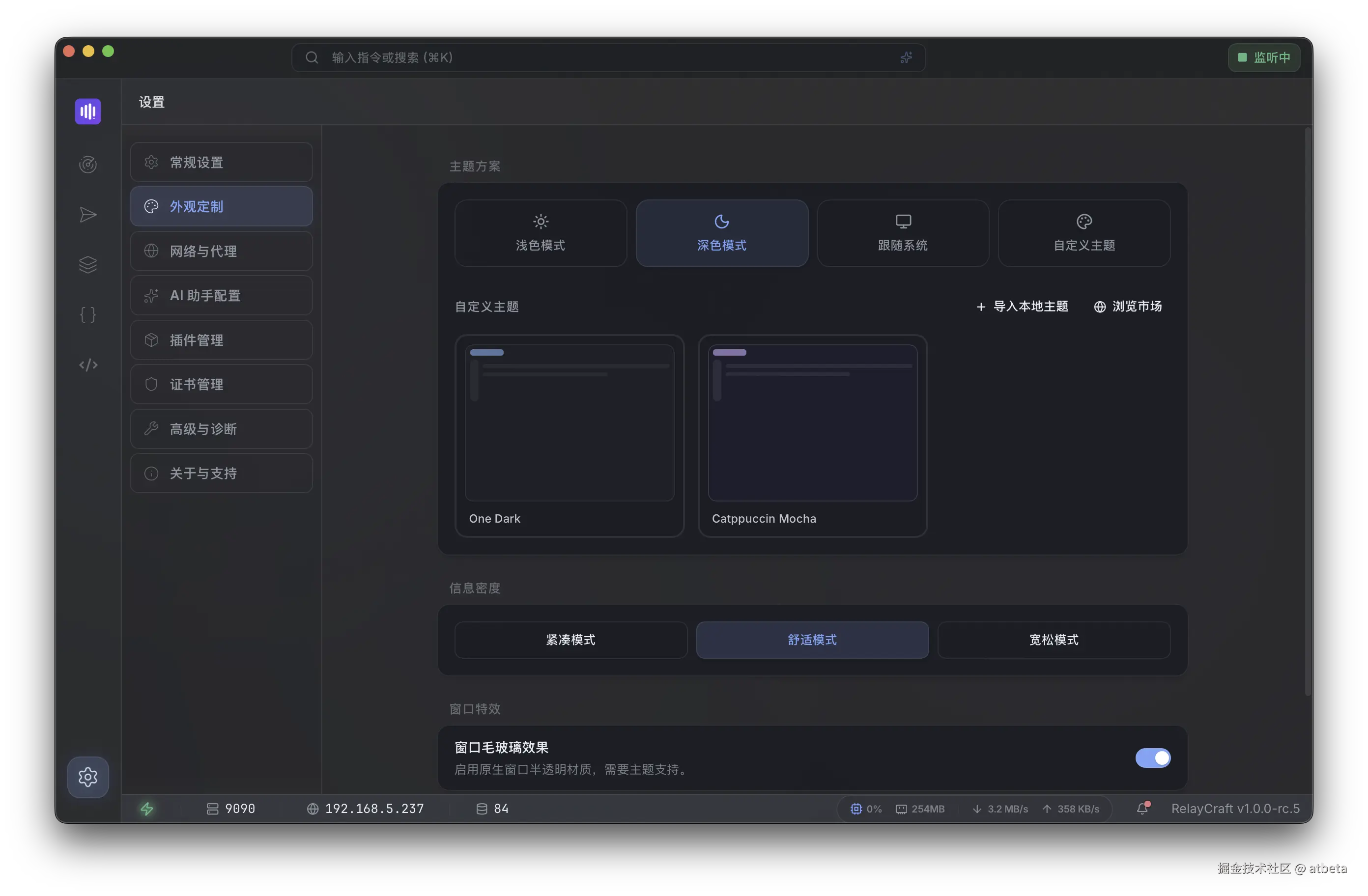
Task: Click the notification bell in status bar
Action: (1142, 809)
